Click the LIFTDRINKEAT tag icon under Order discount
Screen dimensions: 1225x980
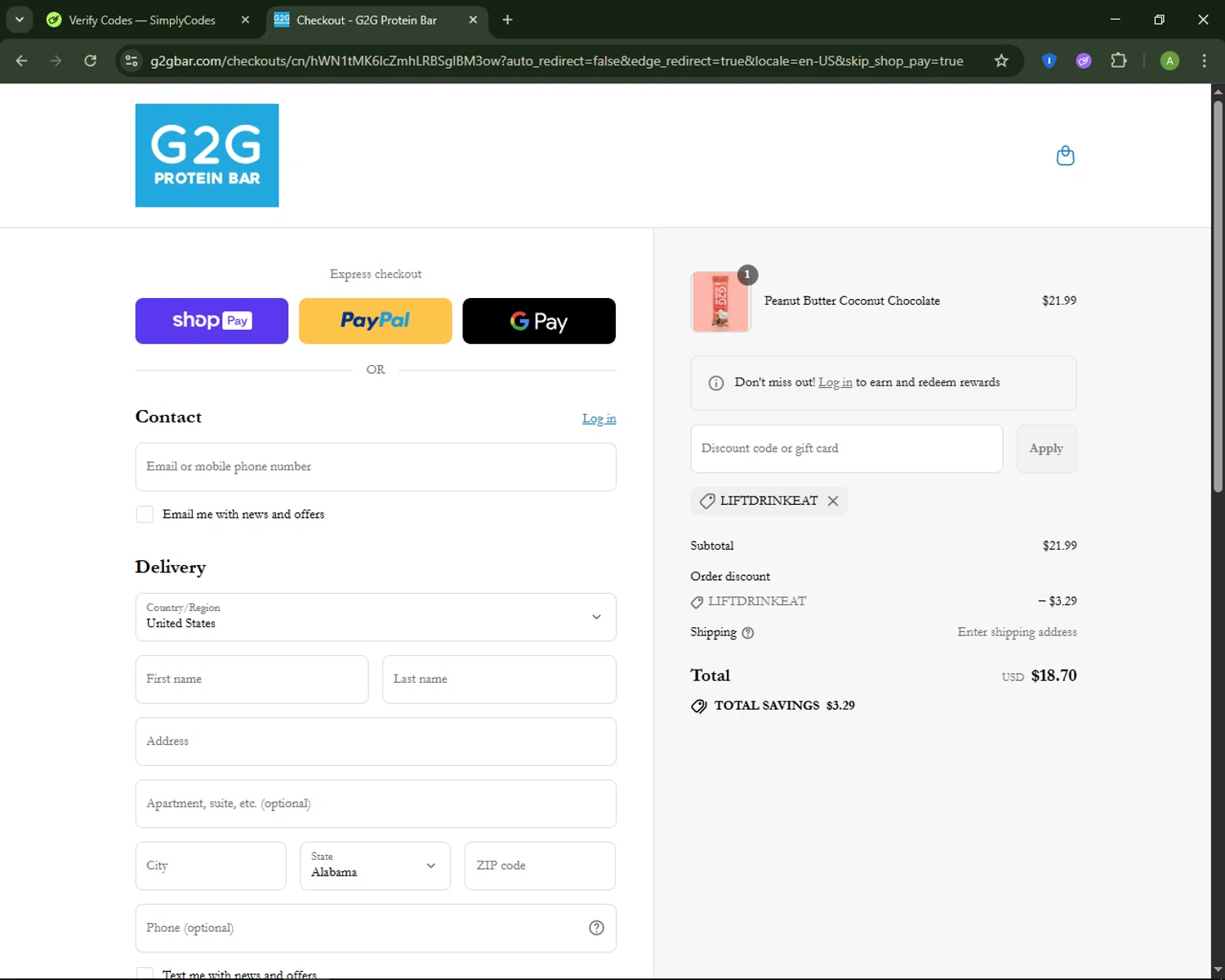pyautogui.click(x=697, y=602)
